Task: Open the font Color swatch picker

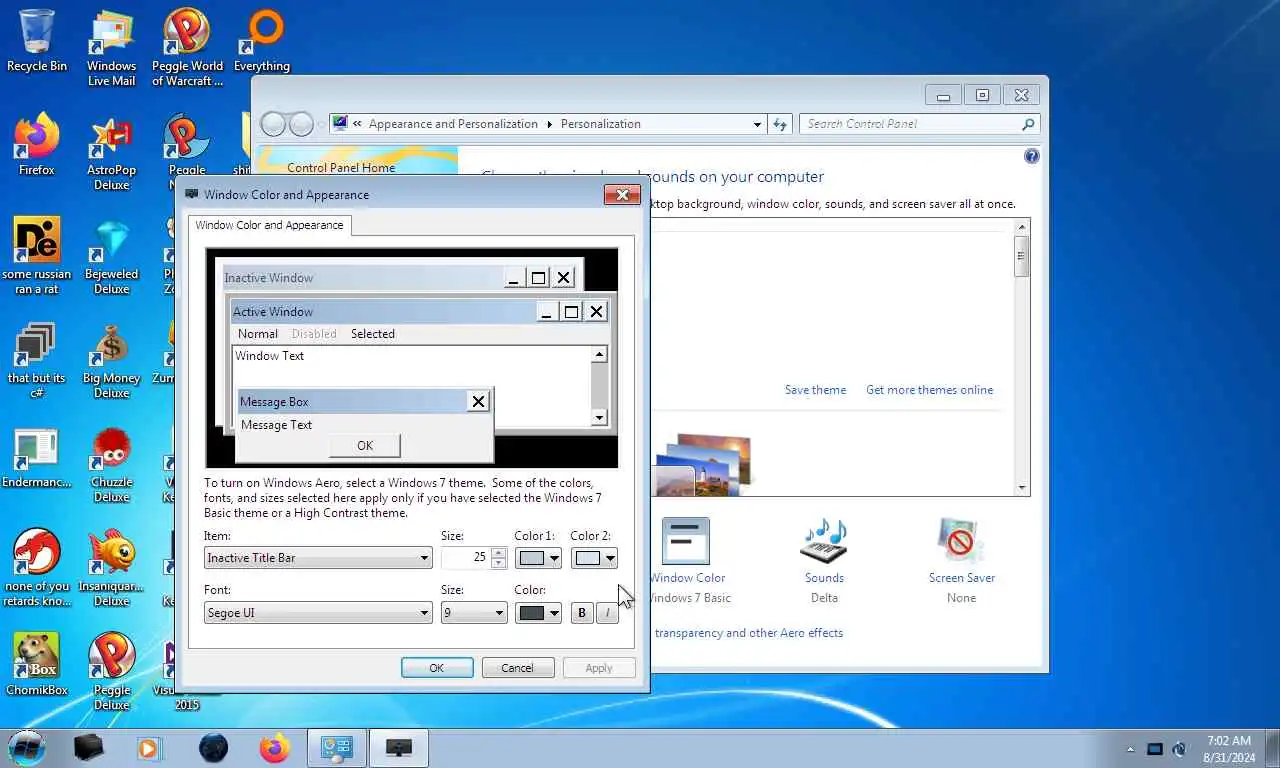Action: click(x=538, y=613)
